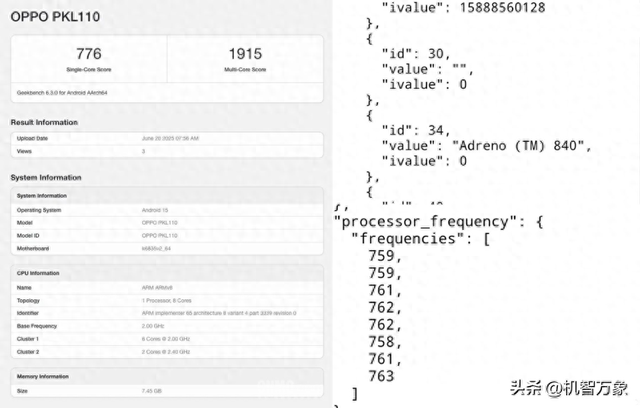Image resolution: width=640 pixels, height=408 pixels.
Task: Select the 1 Processor, 8 Cores value
Action: tap(167, 301)
